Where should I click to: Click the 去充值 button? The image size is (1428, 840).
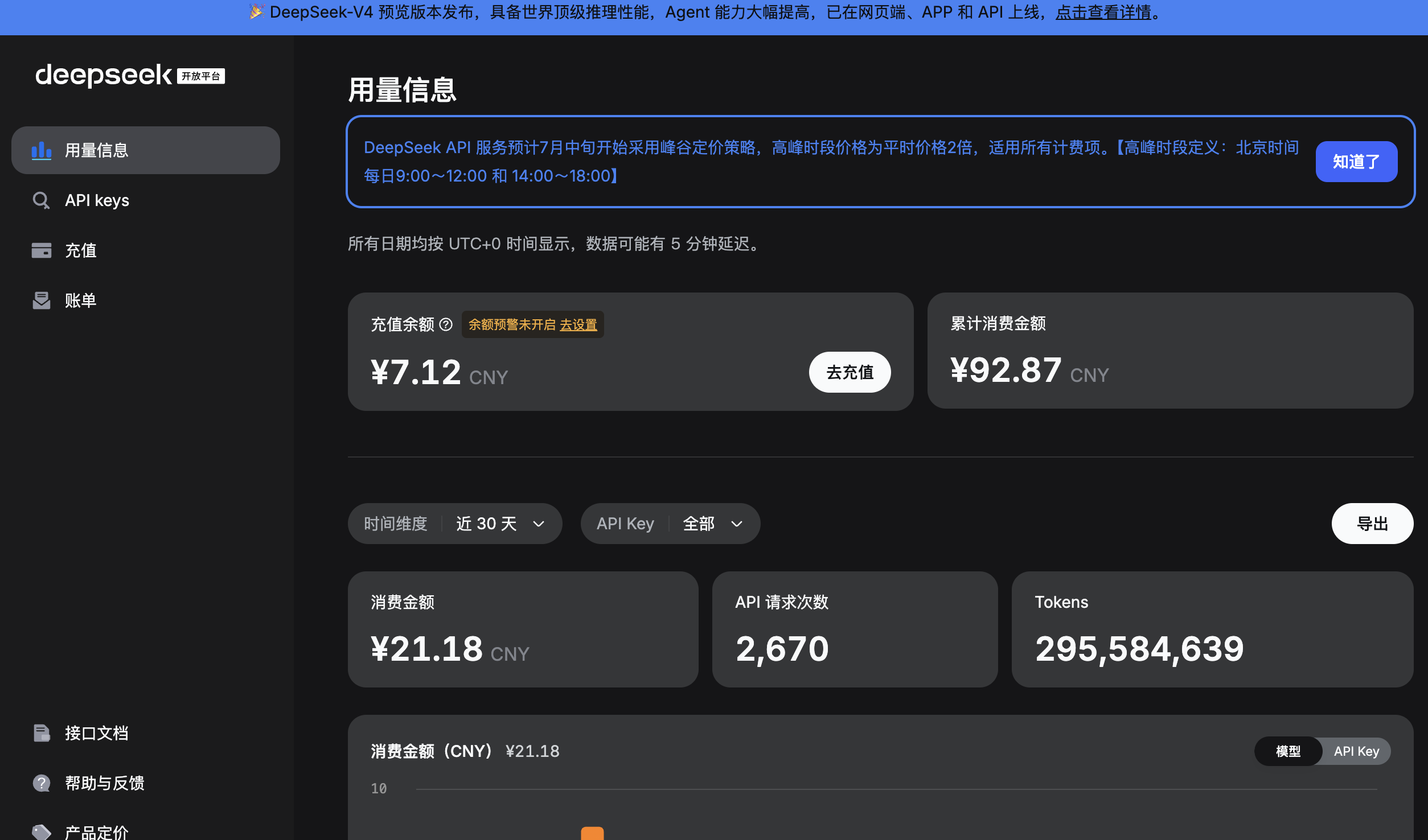click(850, 373)
